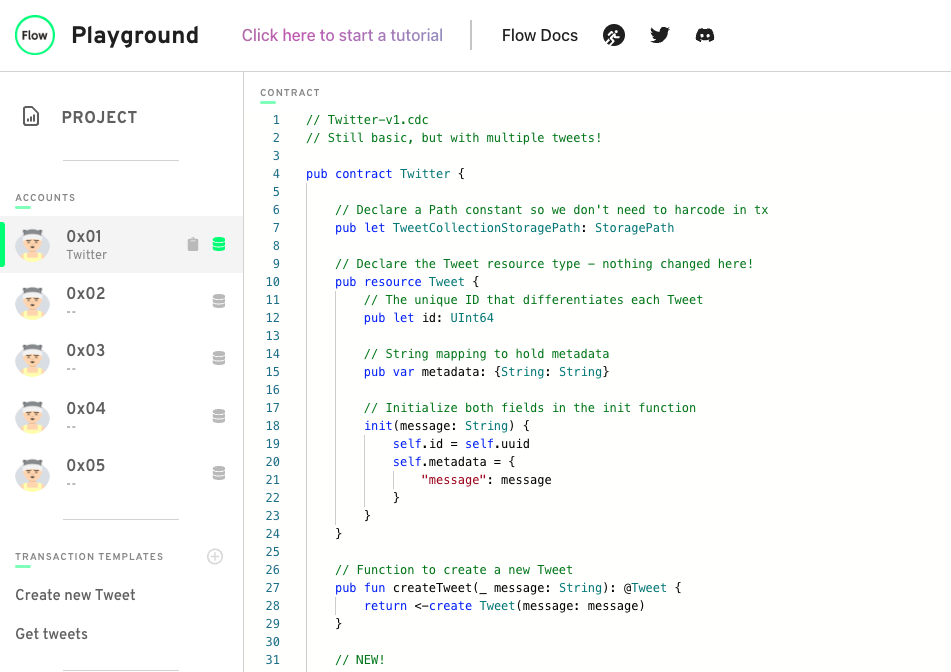The image size is (951, 672).
Task: Select account 0x05
Action: tap(121, 473)
